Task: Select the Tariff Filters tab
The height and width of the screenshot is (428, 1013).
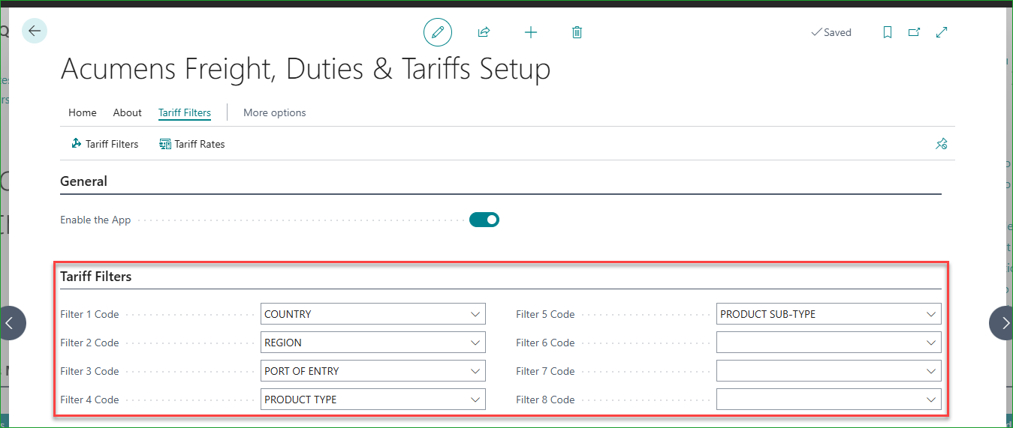Action: pyautogui.click(x=185, y=112)
